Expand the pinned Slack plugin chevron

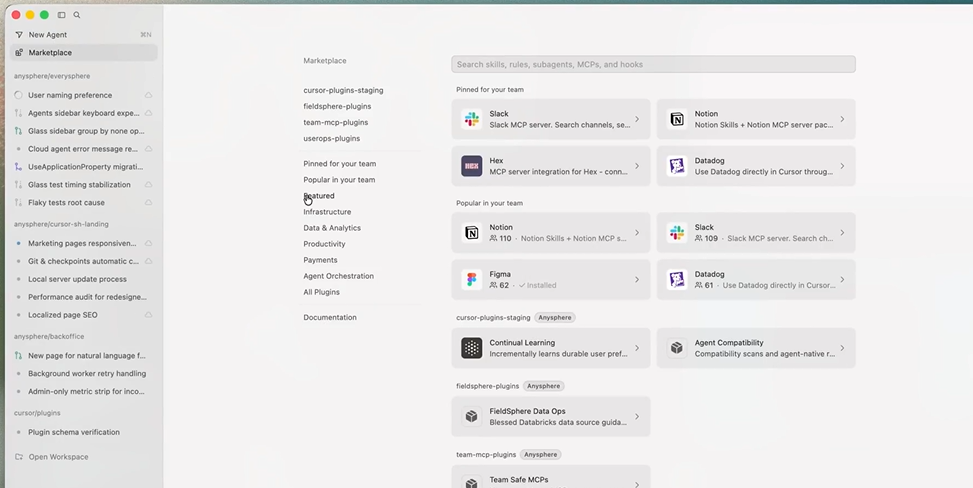tap(637, 119)
